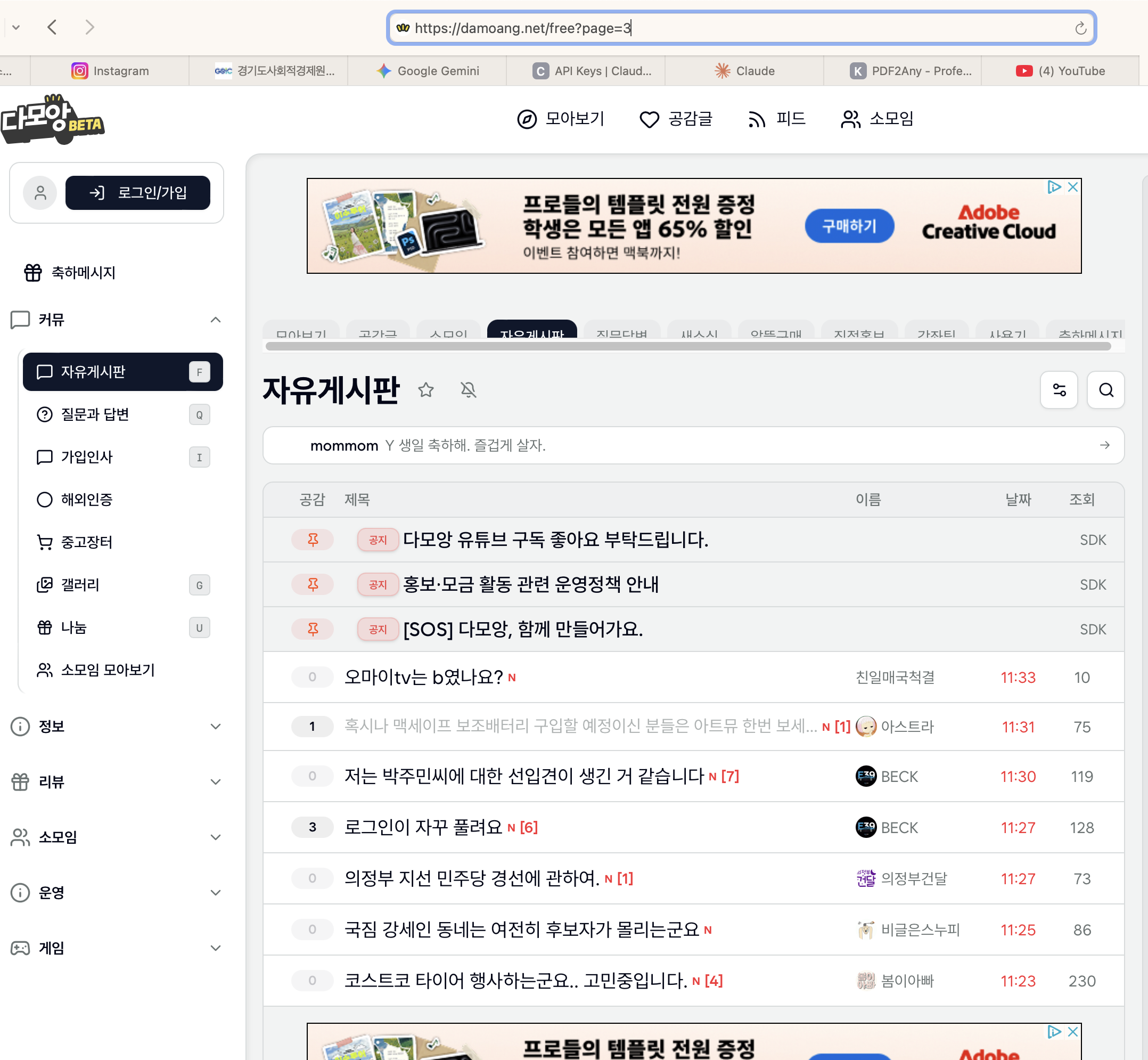The width and height of the screenshot is (1148, 1060).
Task: Open post 로그인이 자꾸 풀려요
Action: point(423,828)
